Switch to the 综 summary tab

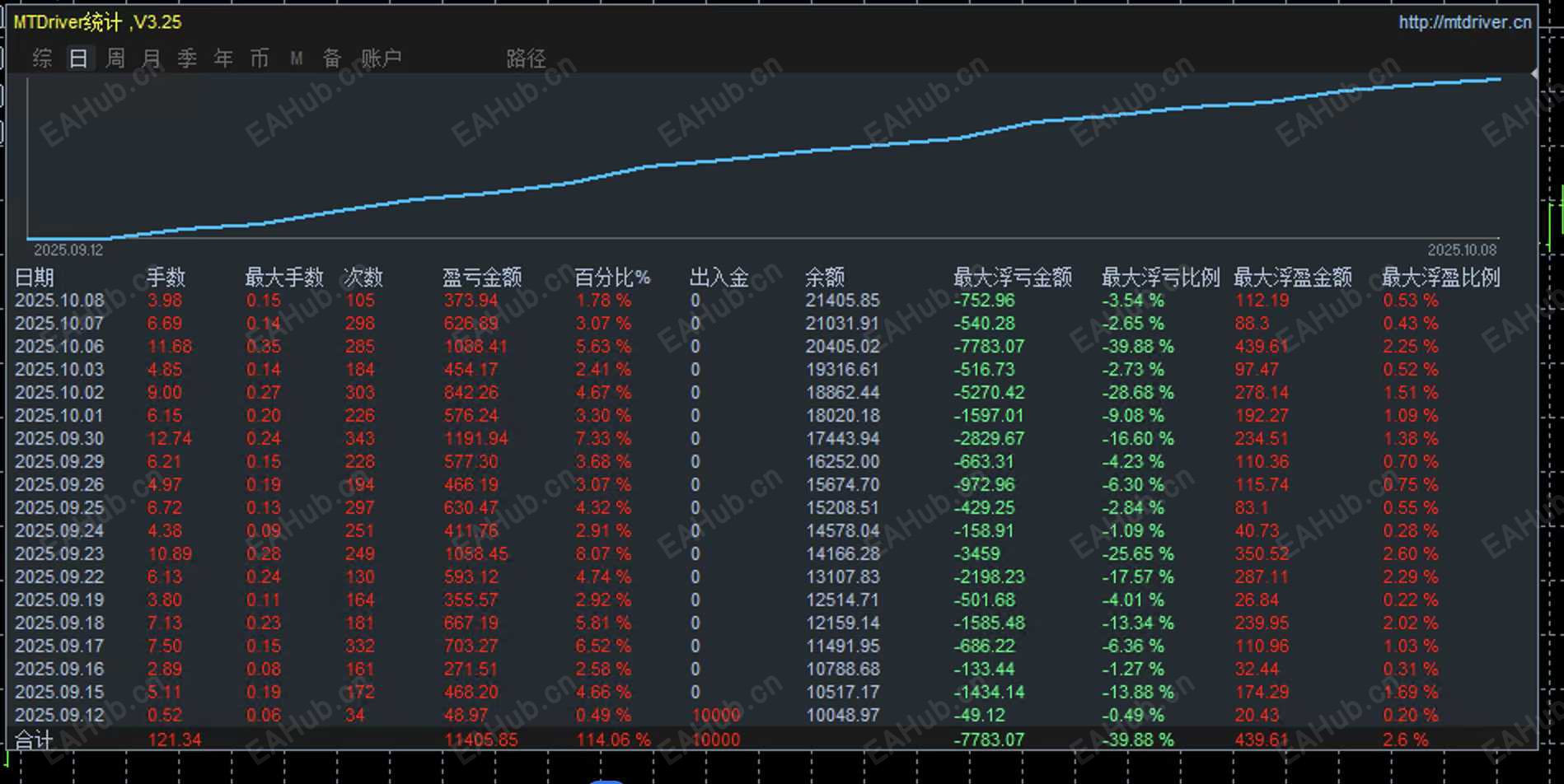click(42, 58)
